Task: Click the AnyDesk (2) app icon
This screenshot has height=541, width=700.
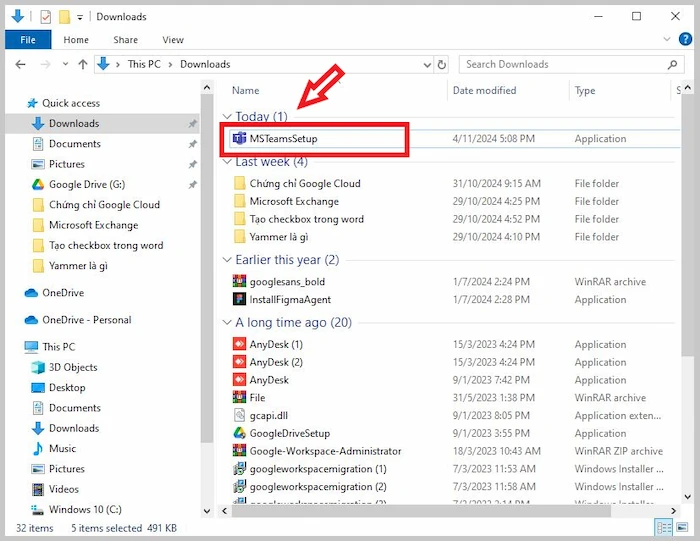Action: pos(239,362)
